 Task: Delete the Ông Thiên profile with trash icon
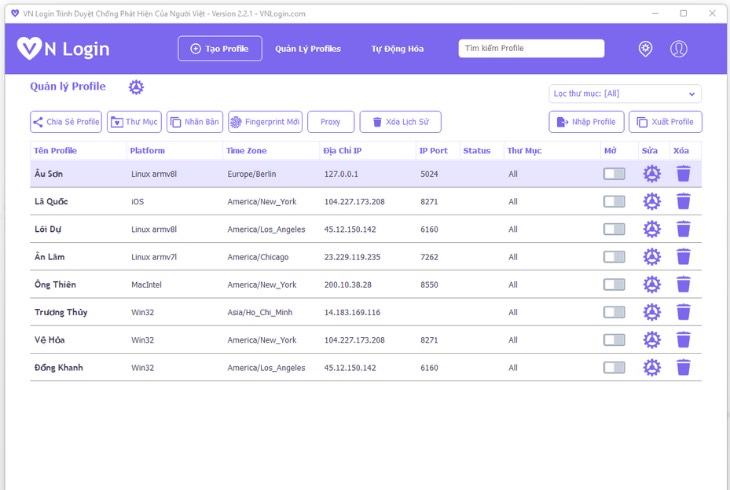coord(683,285)
